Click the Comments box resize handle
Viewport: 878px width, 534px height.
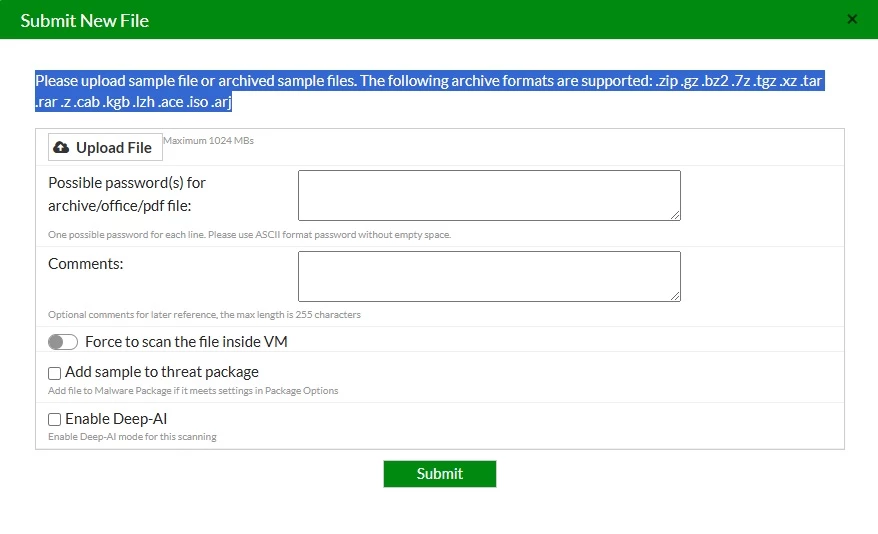click(675, 296)
